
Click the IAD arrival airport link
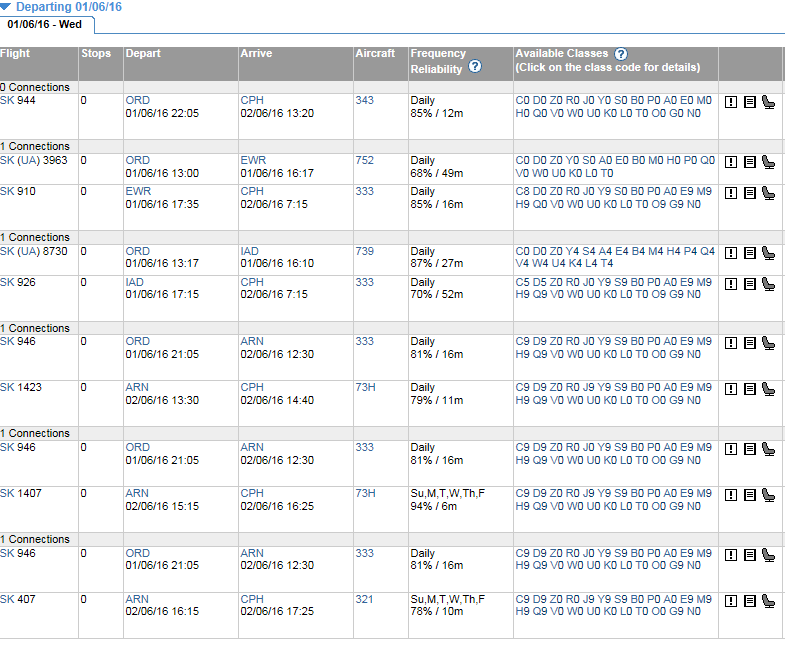pyautogui.click(x=250, y=251)
